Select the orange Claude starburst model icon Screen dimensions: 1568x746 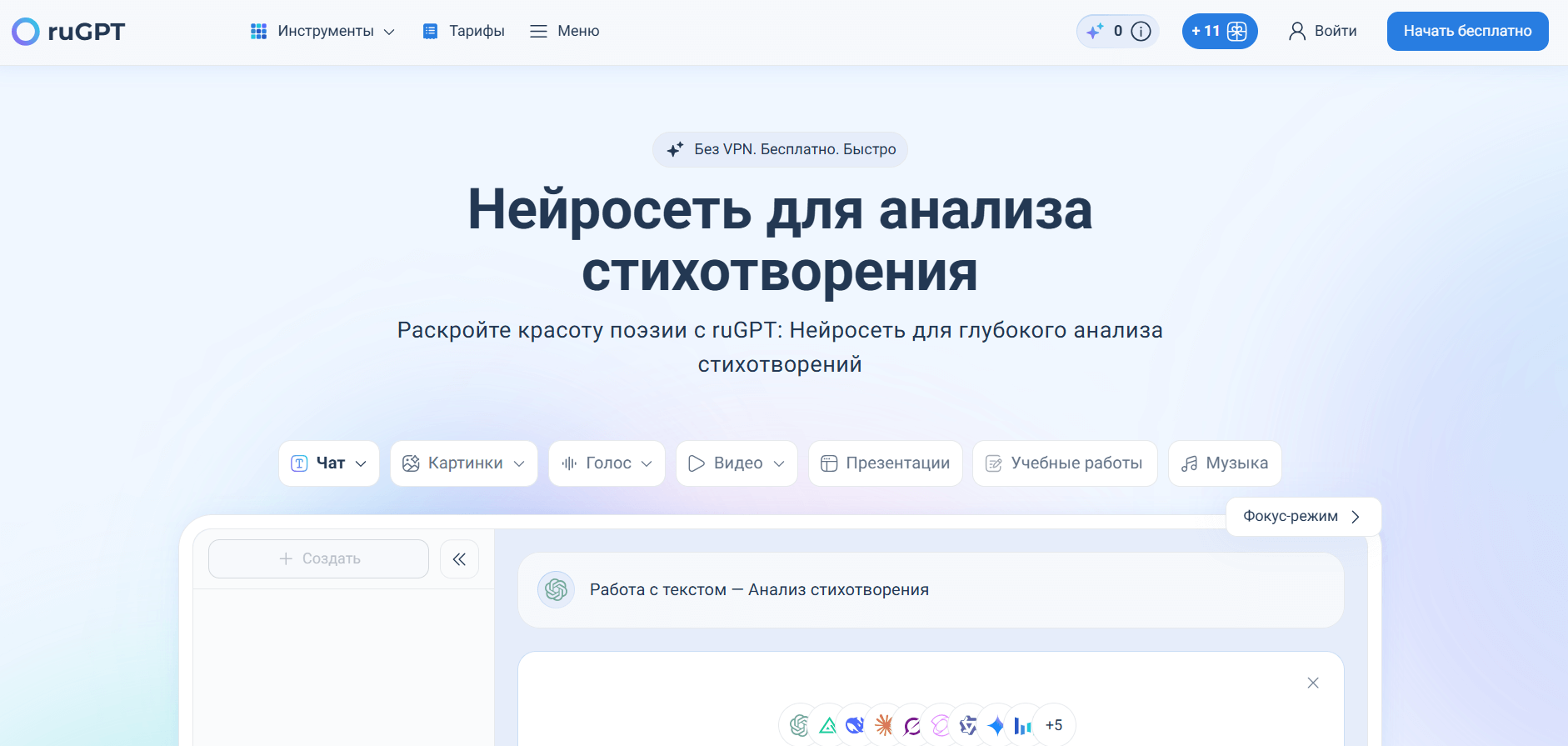click(884, 725)
